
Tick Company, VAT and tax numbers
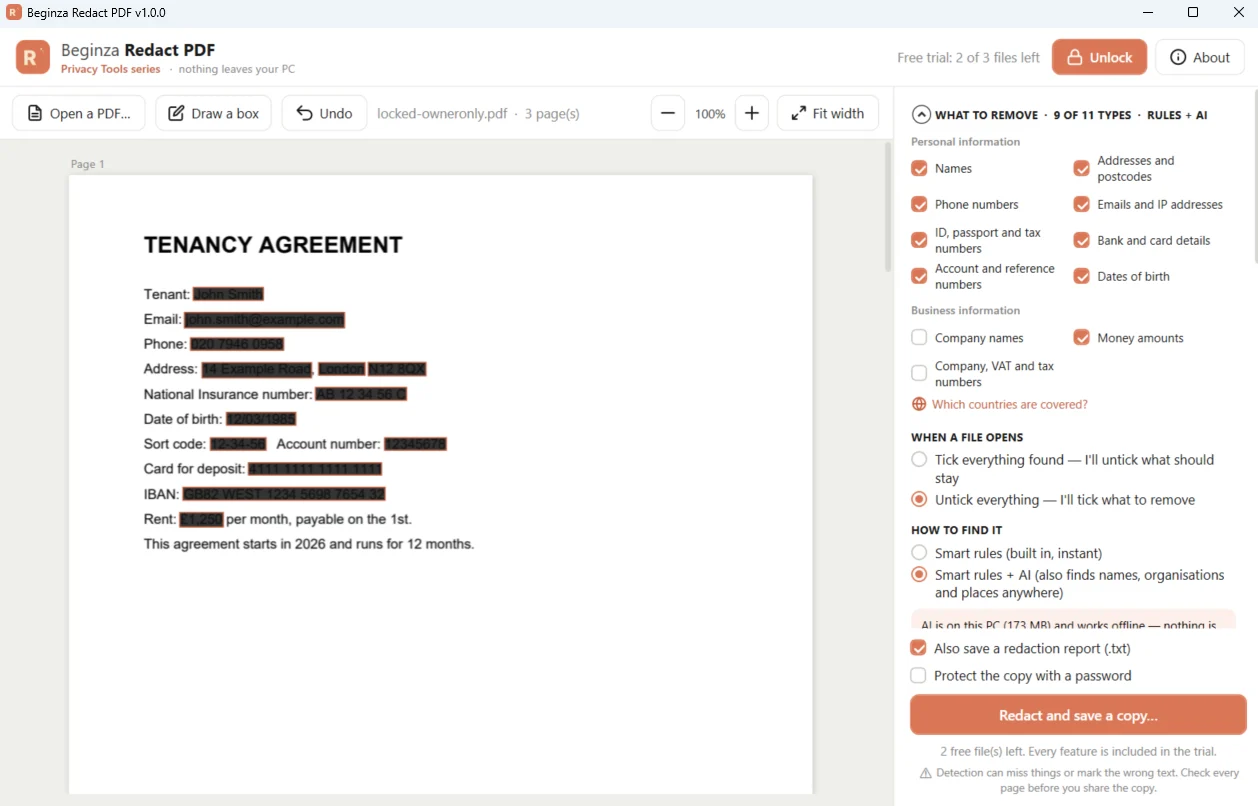919,373
